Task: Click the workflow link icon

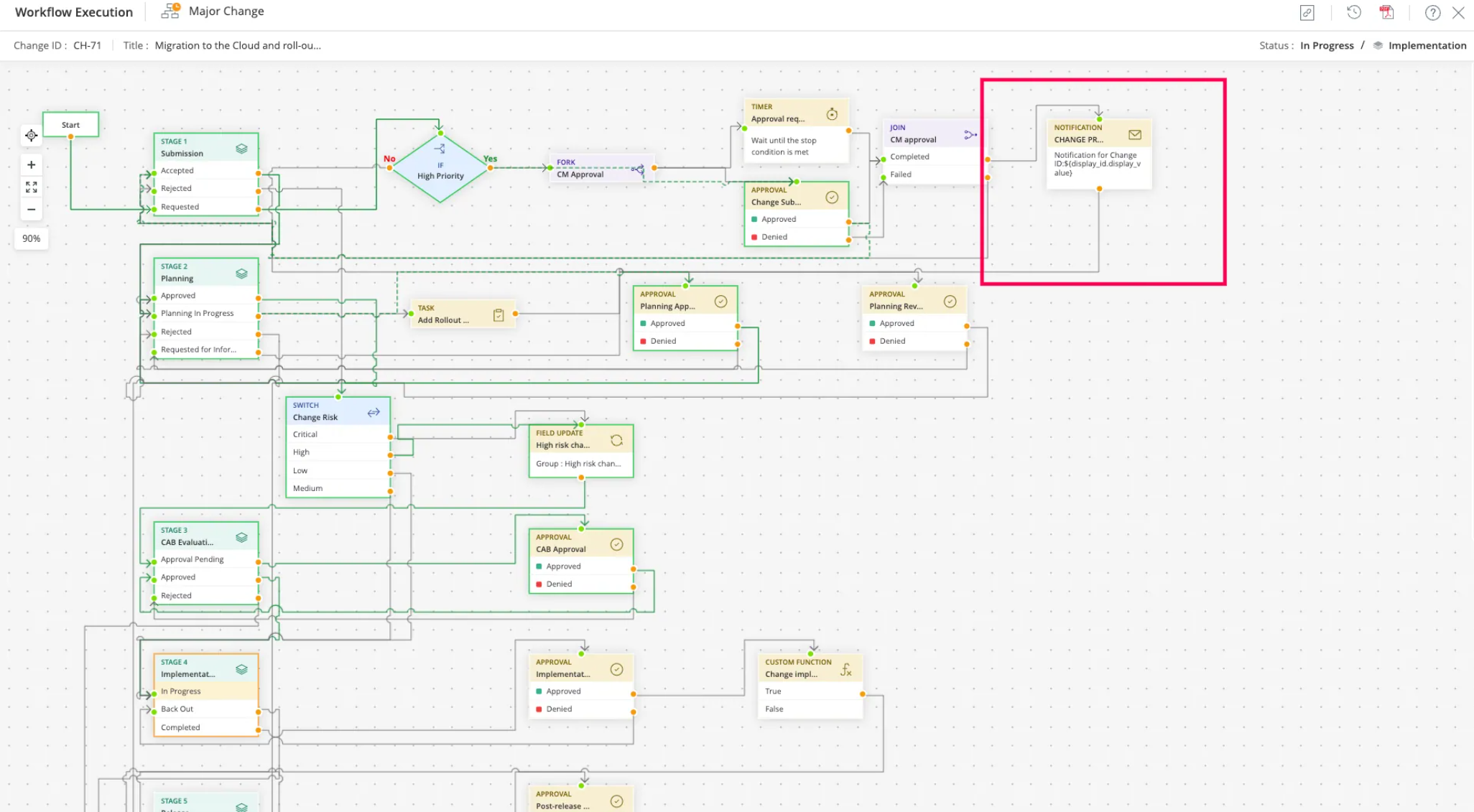Action: 1307,13
